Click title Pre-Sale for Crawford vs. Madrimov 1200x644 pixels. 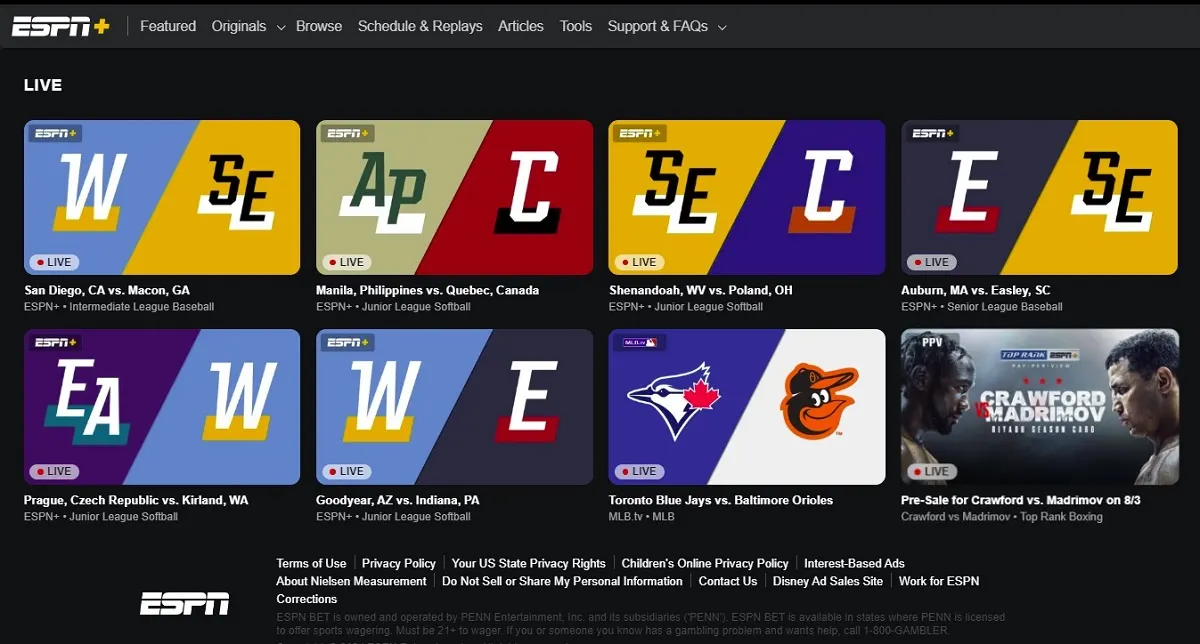click(1021, 500)
